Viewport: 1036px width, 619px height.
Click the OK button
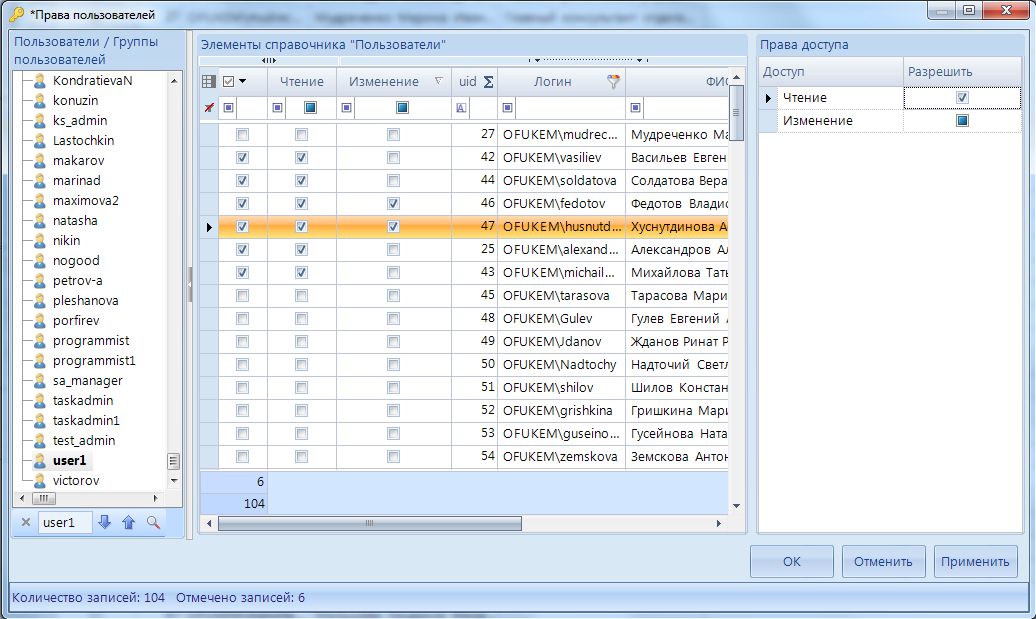791,561
